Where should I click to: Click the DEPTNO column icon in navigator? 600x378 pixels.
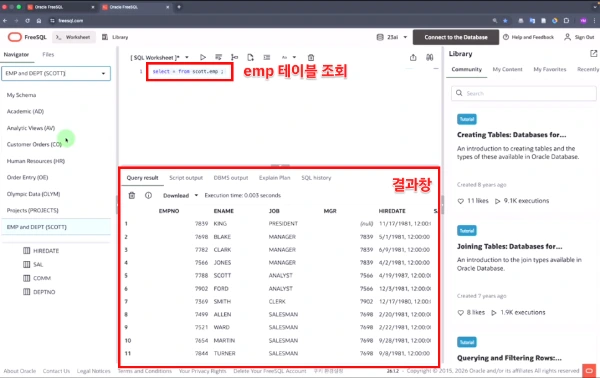pyautogui.click(x=26, y=292)
